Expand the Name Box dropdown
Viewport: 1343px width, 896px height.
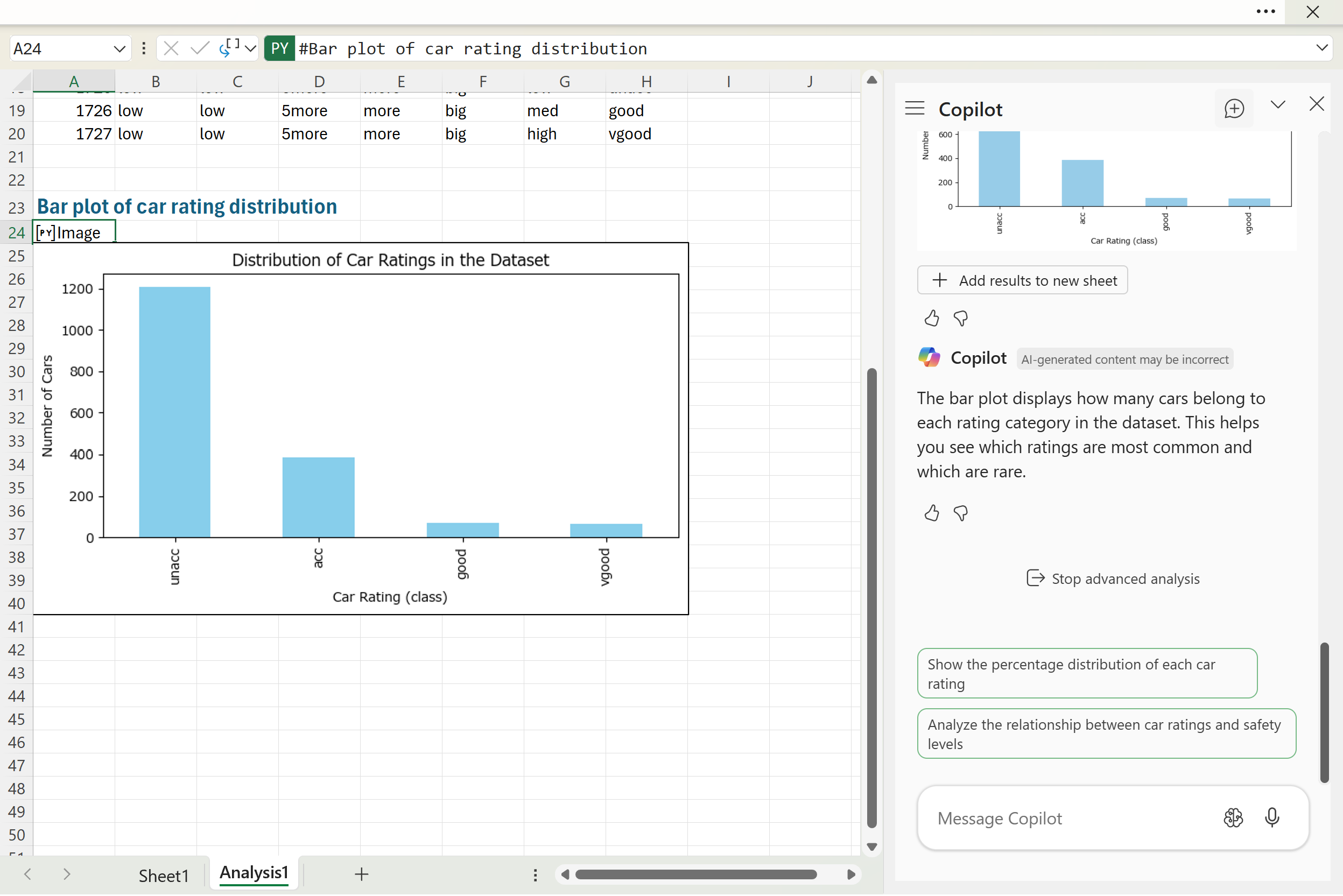coord(119,48)
